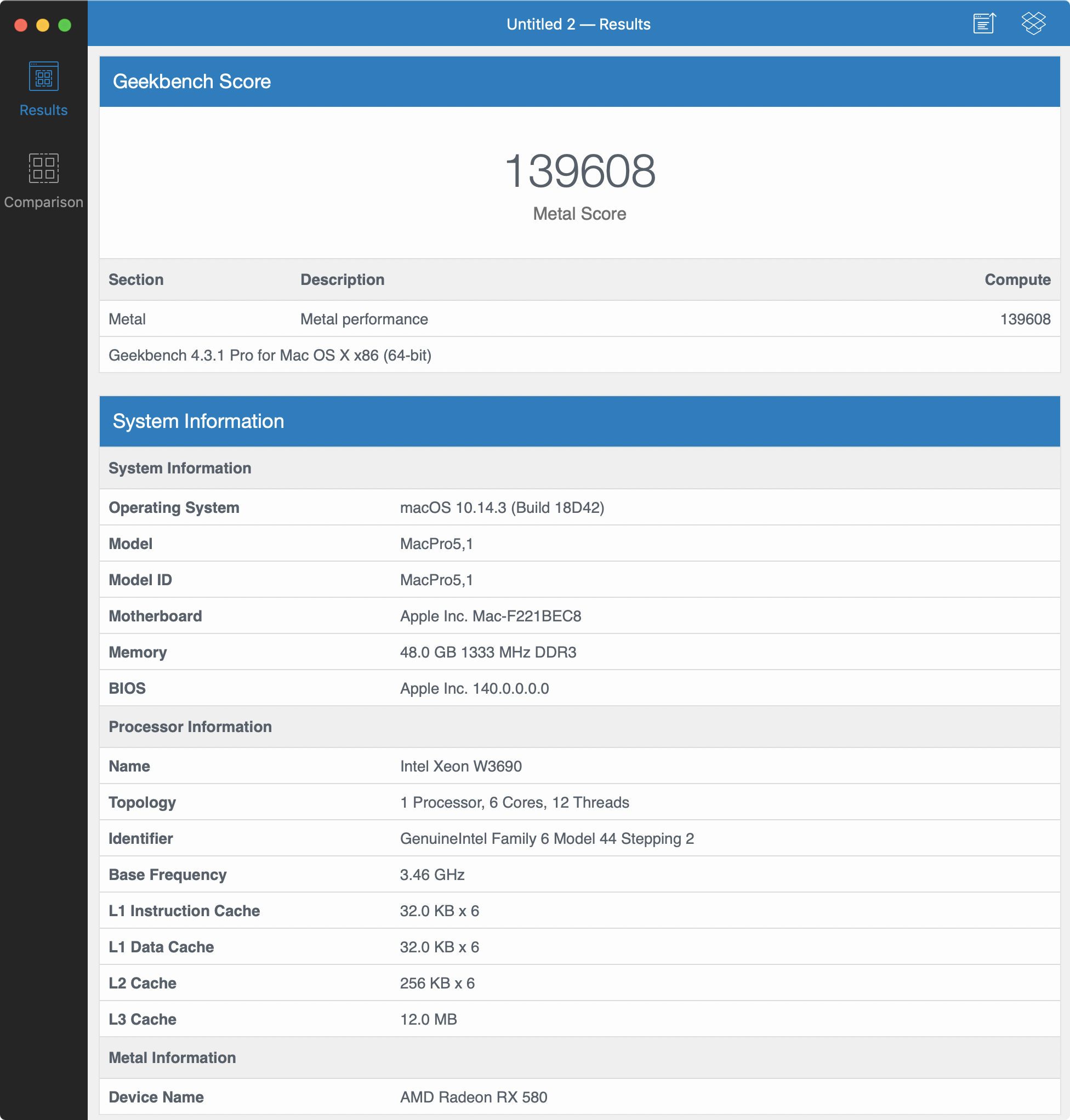The image size is (1070, 1120).
Task: Click the red close window button
Action: click(21, 25)
